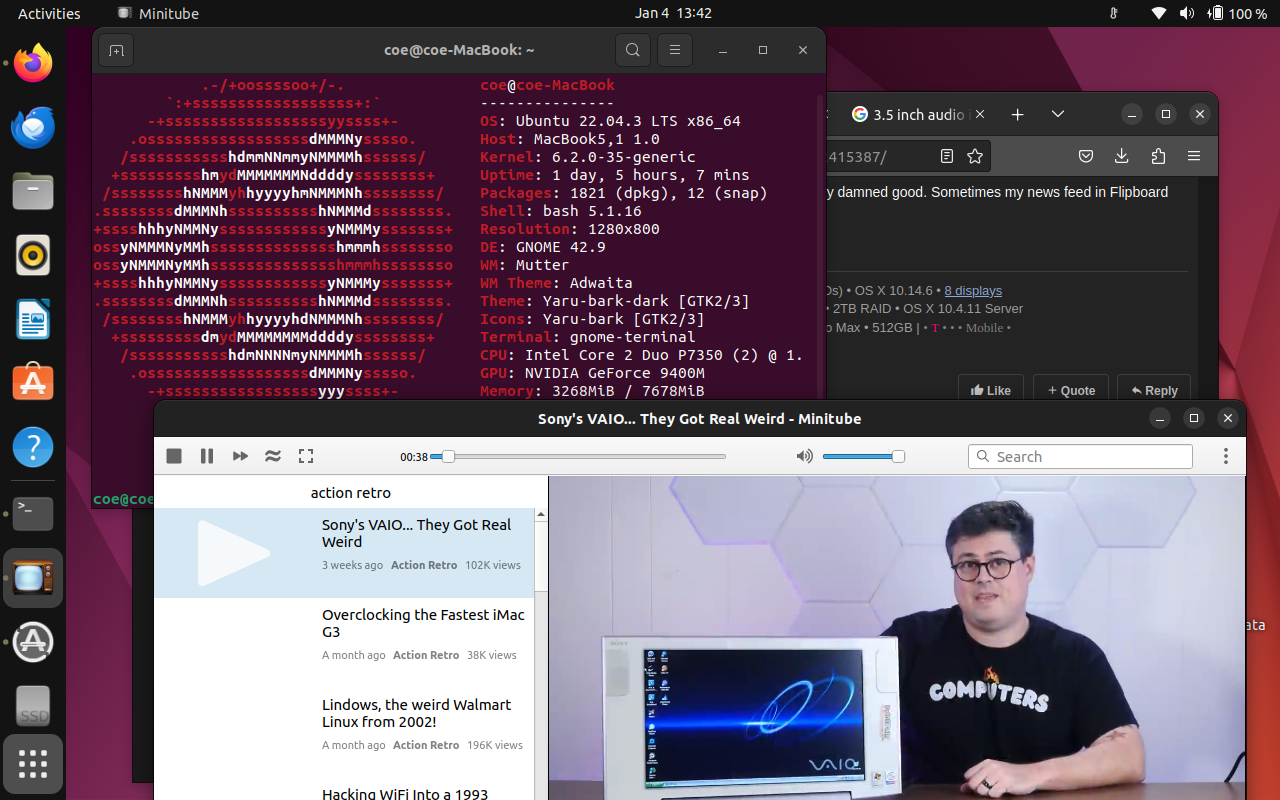
Task: Stop playback in Minitube
Action: click(174, 456)
